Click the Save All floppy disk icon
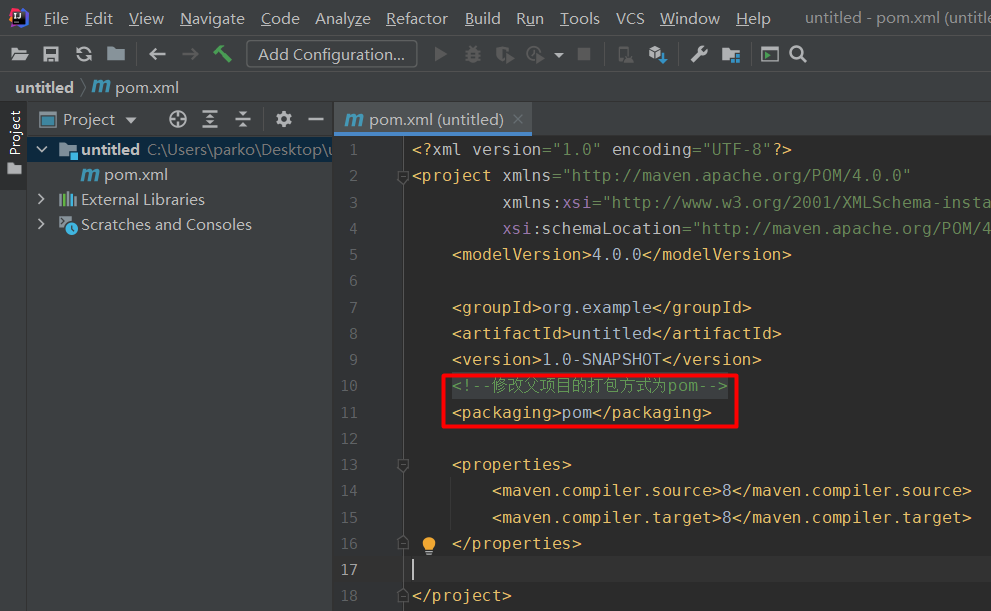The height and width of the screenshot is (611, 991). pos(51,54)
